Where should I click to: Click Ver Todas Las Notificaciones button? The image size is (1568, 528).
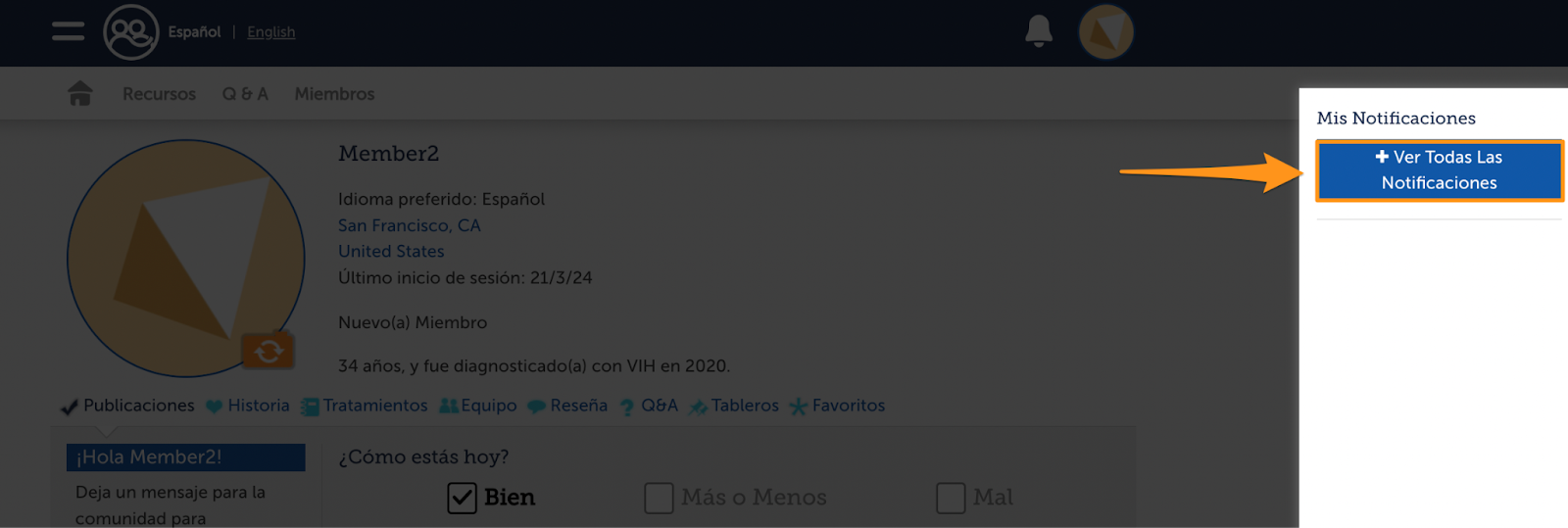click(1439, 170)
